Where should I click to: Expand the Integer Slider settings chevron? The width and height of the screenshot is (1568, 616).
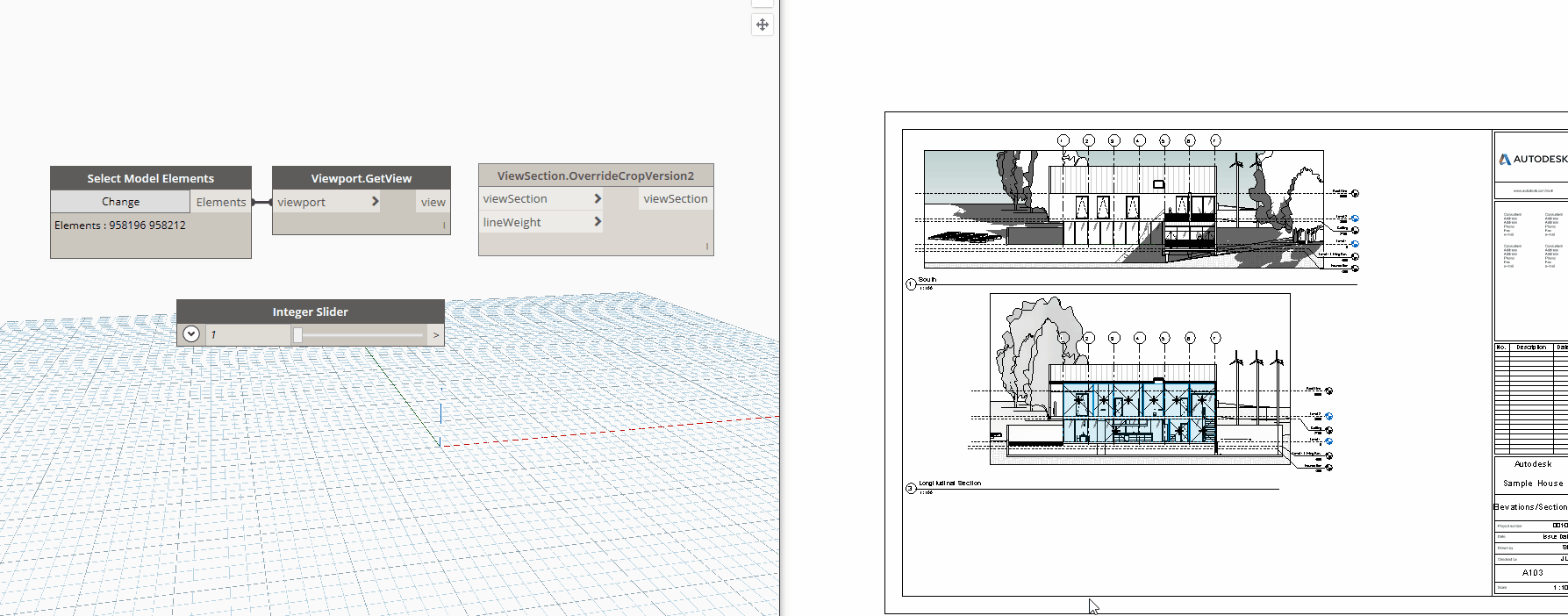coord(191,334)
